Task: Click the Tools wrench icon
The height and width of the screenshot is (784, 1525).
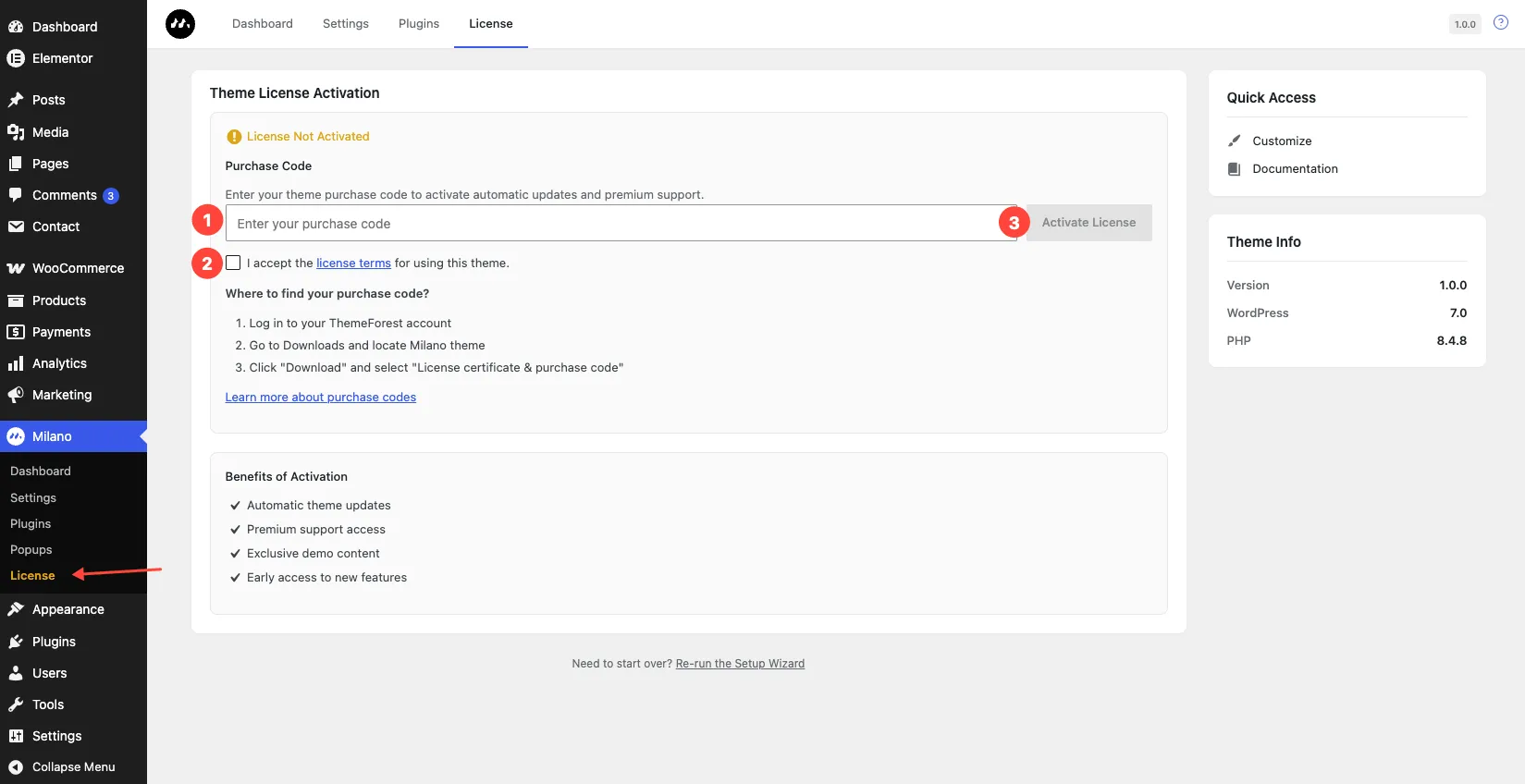Action: pos(16,704)
